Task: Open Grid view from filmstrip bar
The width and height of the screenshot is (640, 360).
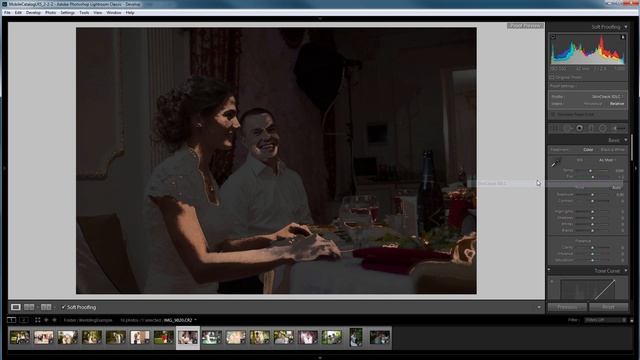Action: (x=38, y=320)
